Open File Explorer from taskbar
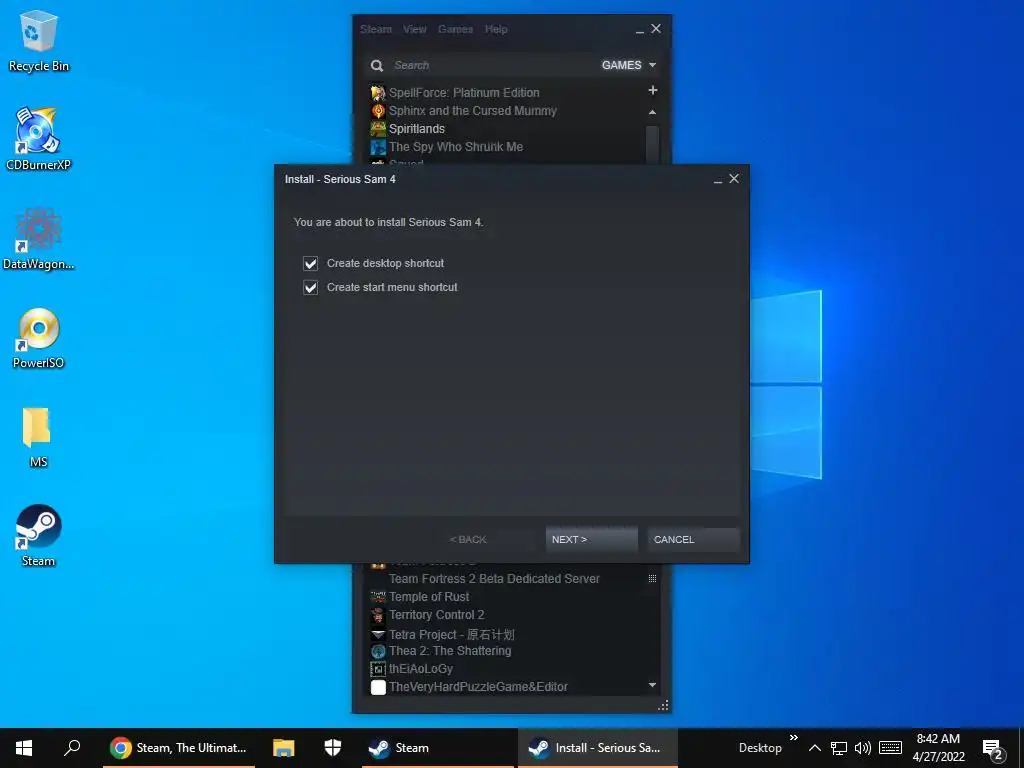This screenshot has height=768, width=1024. pos(283,748)
